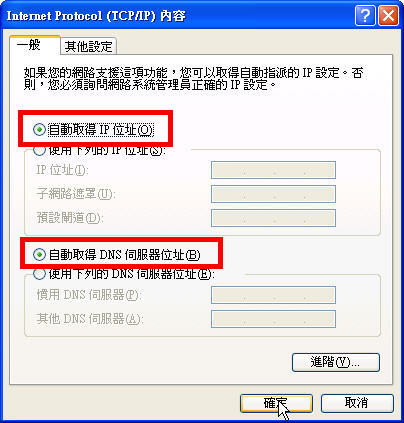The width and height of the screenshot is (404, 423).
Task: Click the IP 位址 input field
Action: point(273,170)
